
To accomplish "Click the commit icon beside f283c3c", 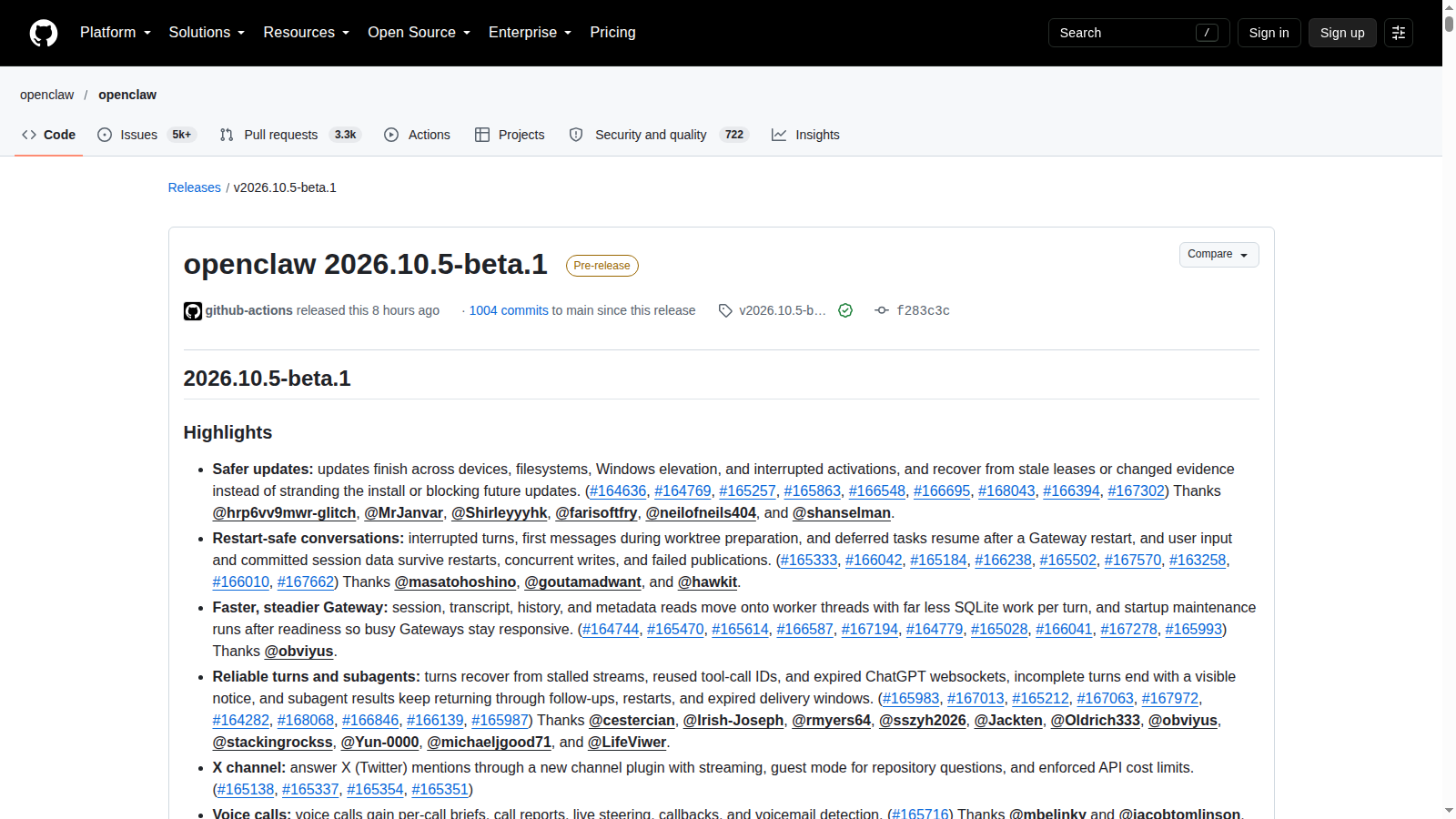I will (x=882, y=310).
